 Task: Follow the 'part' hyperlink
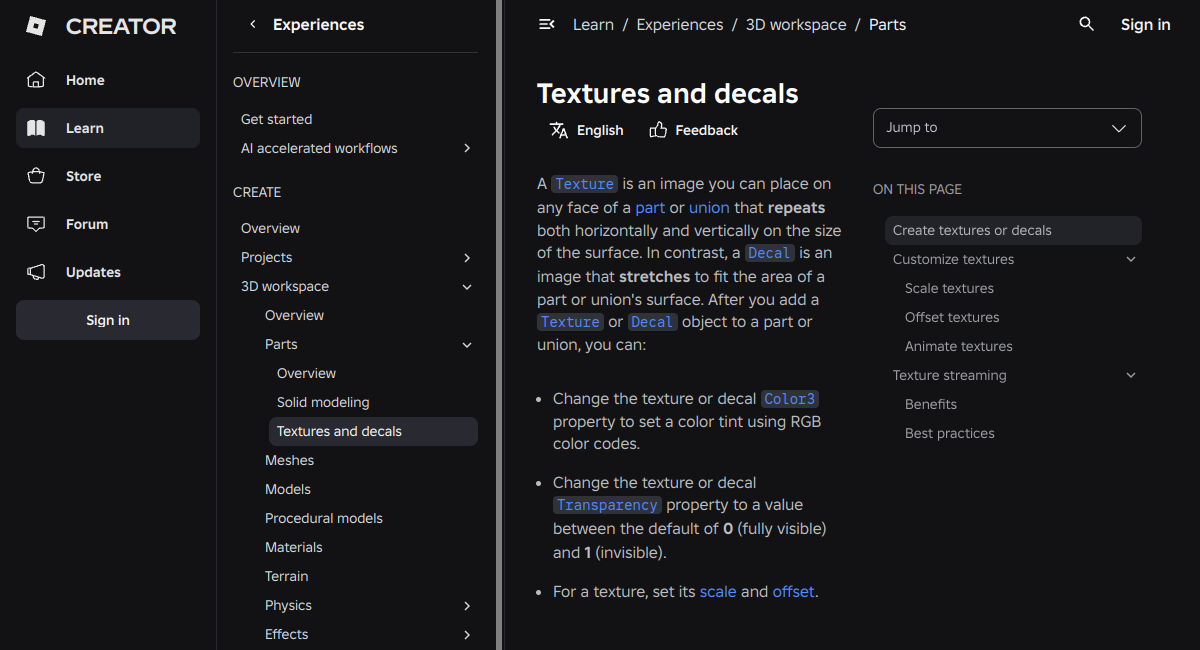click(650, 208)
